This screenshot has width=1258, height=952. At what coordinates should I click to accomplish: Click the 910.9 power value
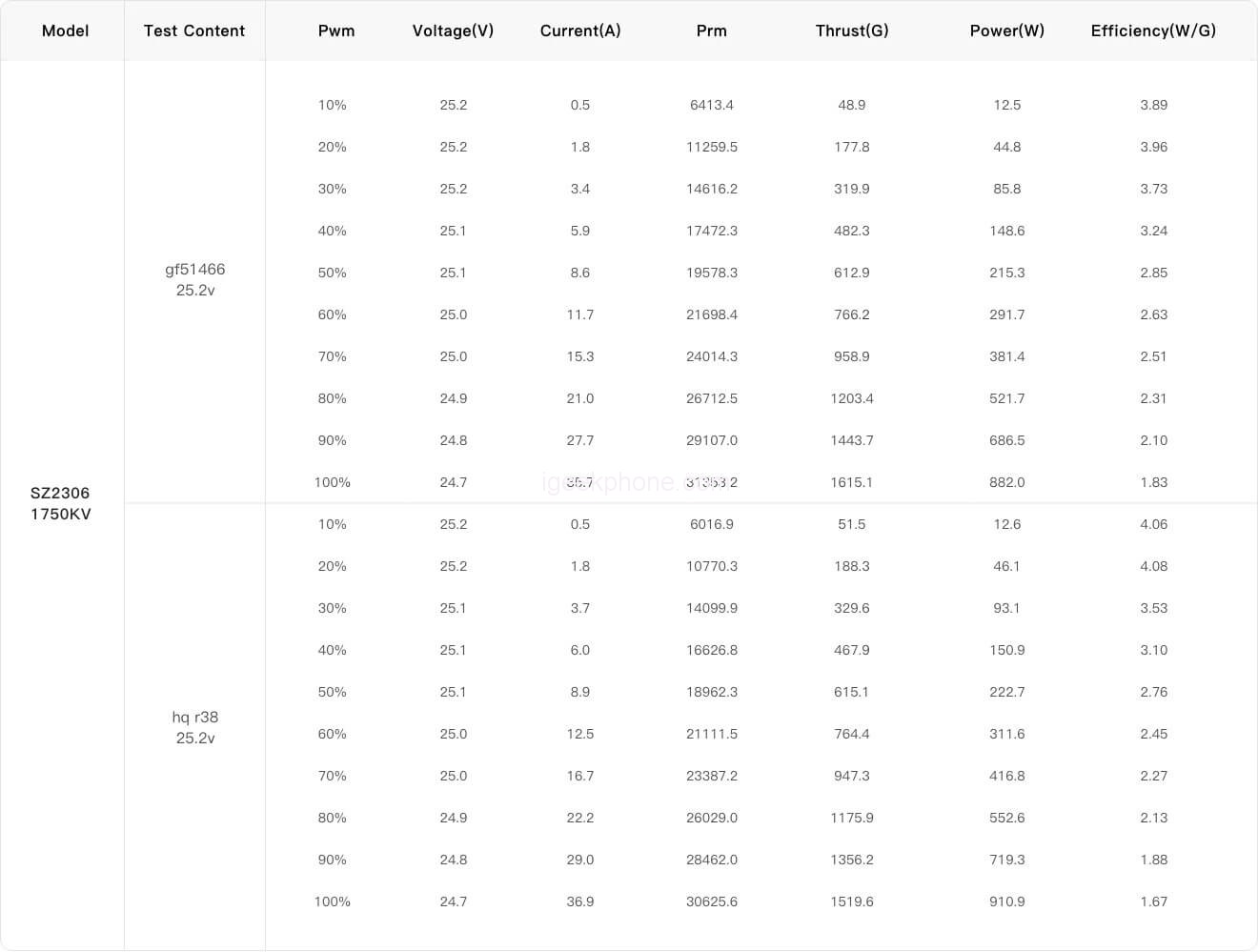coord(1007,901)
